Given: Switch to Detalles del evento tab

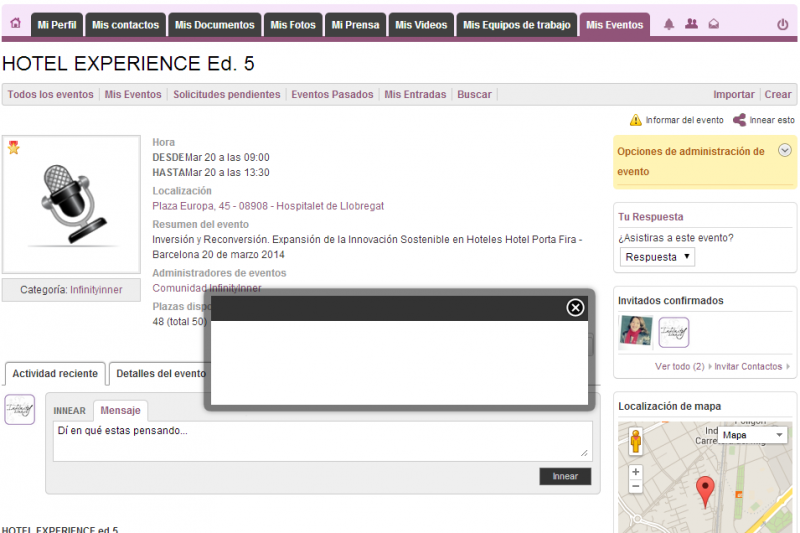Looking at the screenshot, I should pos(161,373).
